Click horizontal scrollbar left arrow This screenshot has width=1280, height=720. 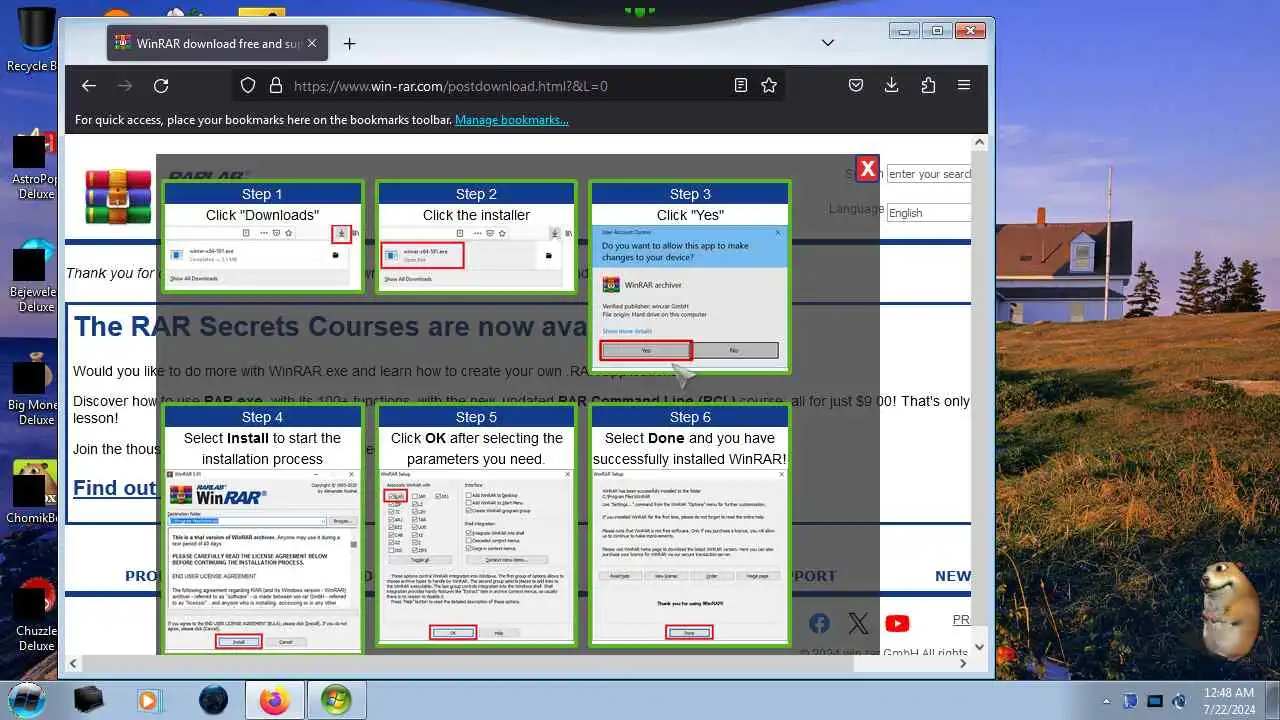click(73, 663)
